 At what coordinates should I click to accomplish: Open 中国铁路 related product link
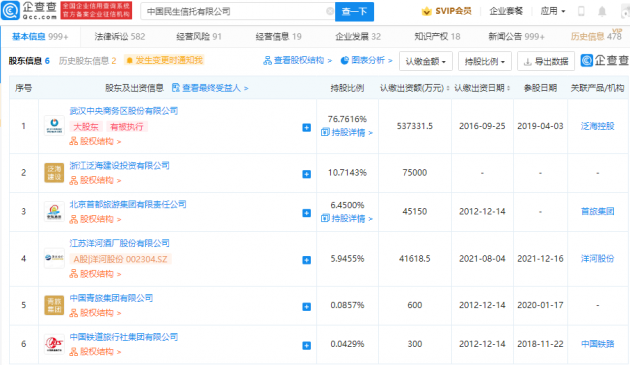(x=597, y=344)
